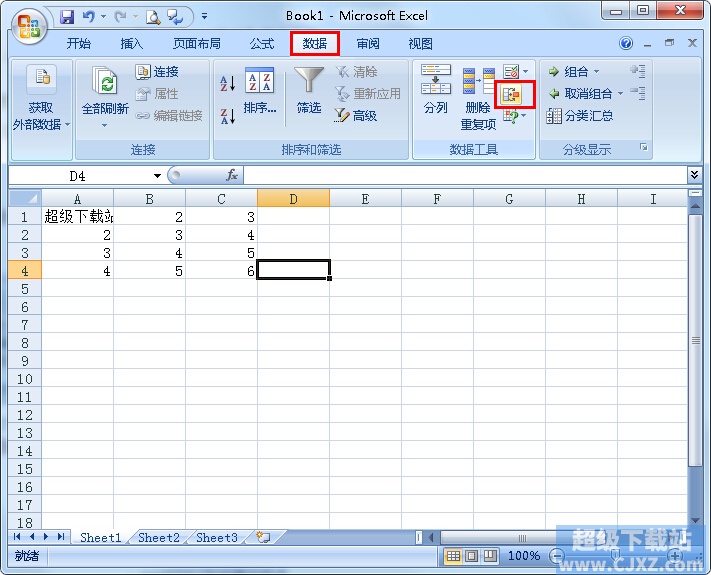Sort ascending A to Z

coord(228,84)
